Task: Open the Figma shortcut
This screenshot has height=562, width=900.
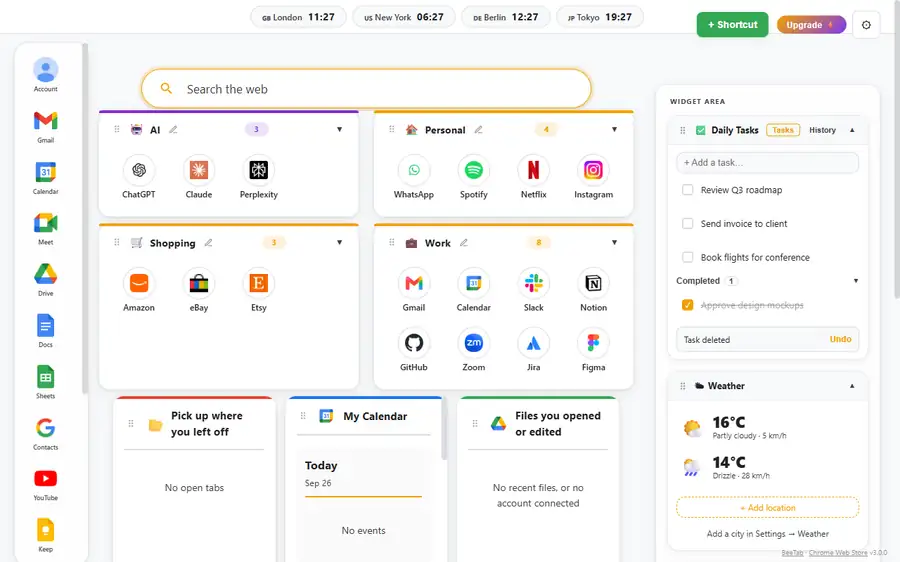Action: [x=593, y=350]
